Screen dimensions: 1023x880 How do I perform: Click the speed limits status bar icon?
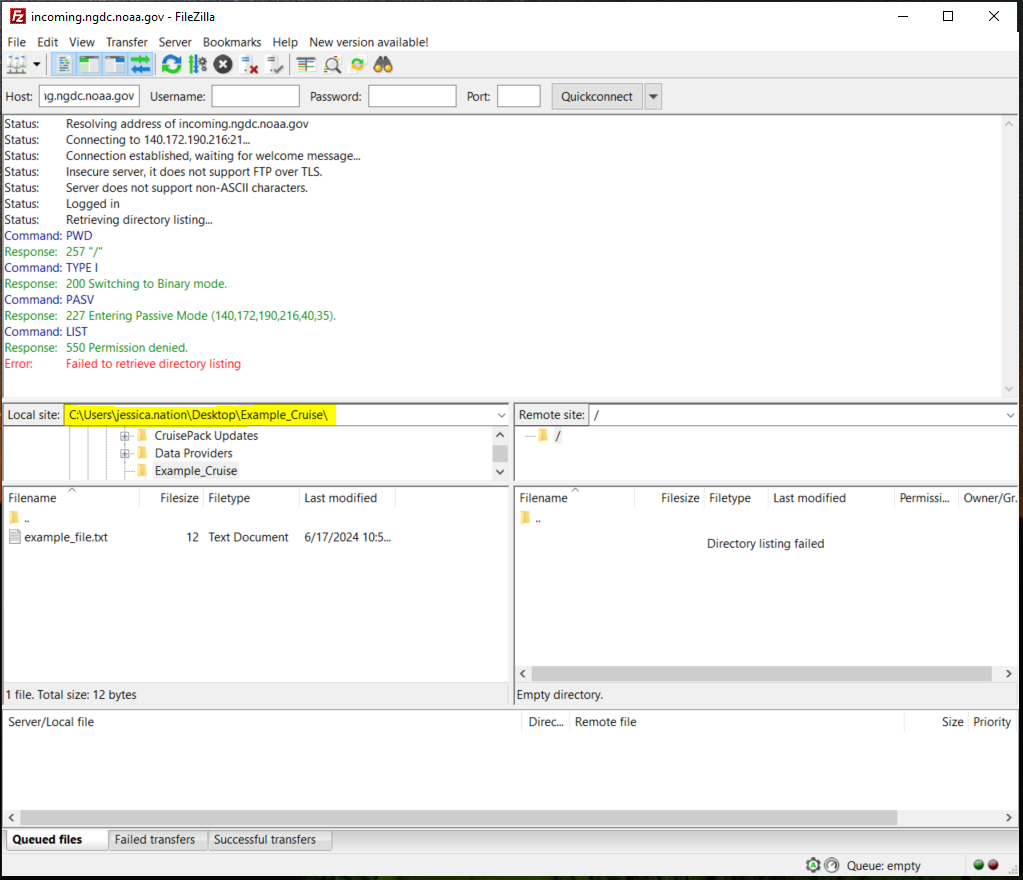click(832, 865)
